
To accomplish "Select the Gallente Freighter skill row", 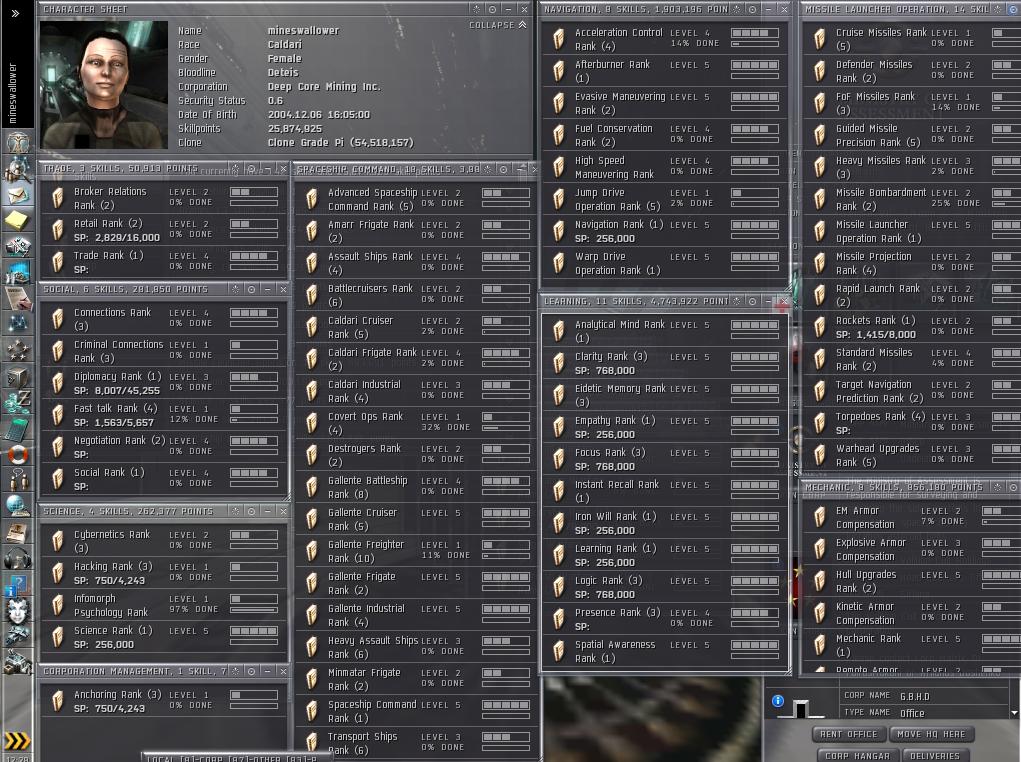I will (x=415, y=551).
